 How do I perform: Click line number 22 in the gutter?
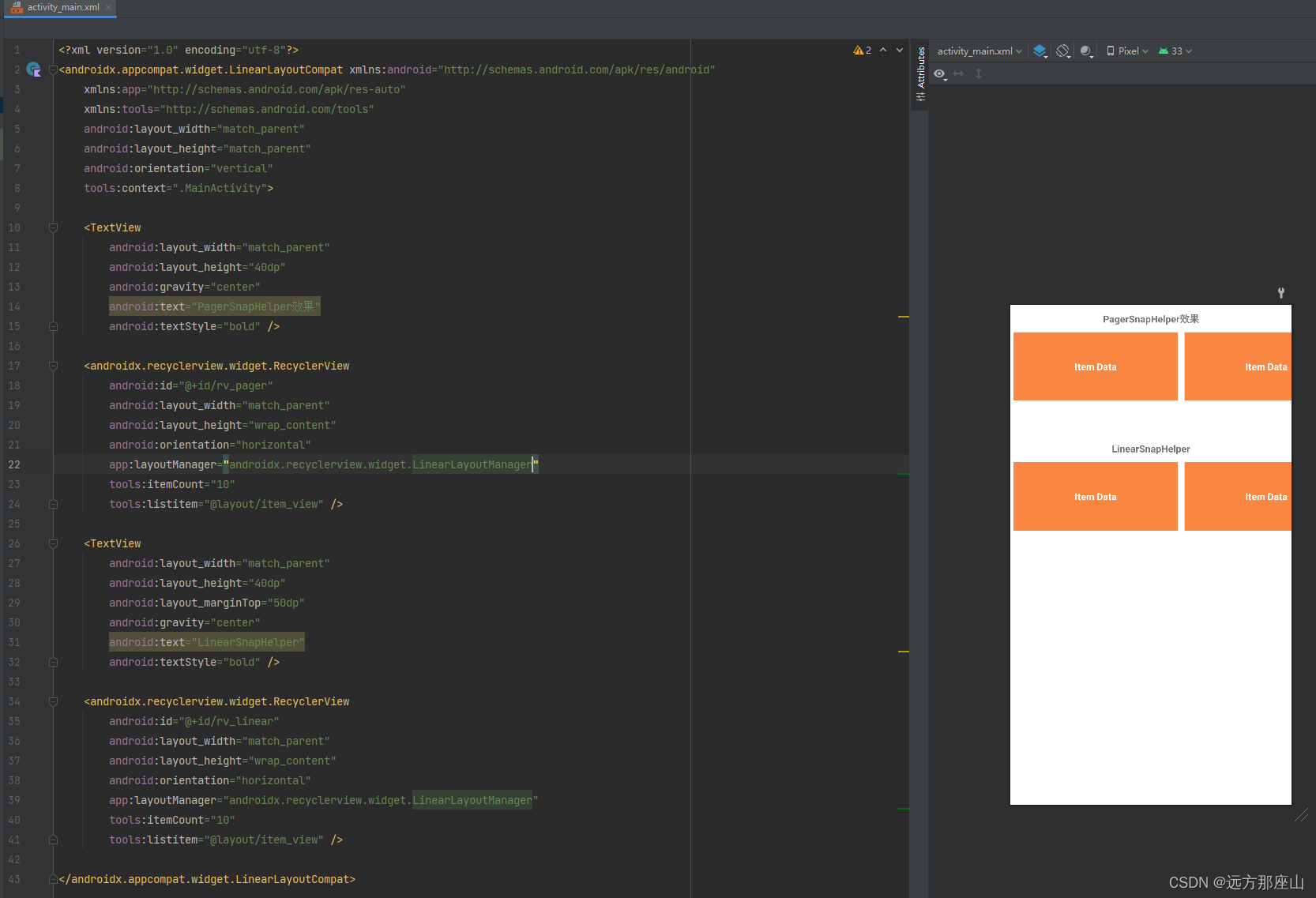pos(14,464)
